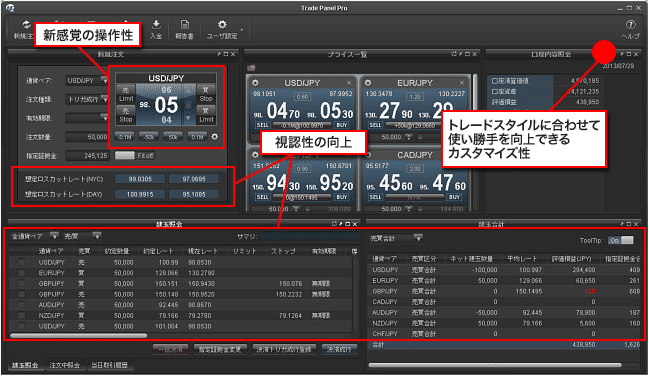The image size is (649, 376).
Task: Click the 指定証拠金 field showing 245,125
Action: click(x=87, y=156)
